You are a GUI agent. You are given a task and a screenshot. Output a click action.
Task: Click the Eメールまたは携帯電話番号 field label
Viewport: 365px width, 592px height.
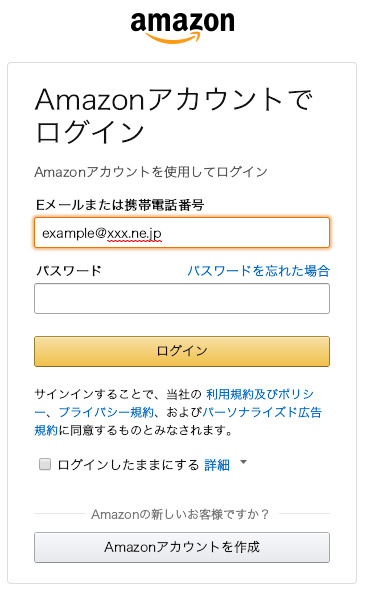(120, 205)
